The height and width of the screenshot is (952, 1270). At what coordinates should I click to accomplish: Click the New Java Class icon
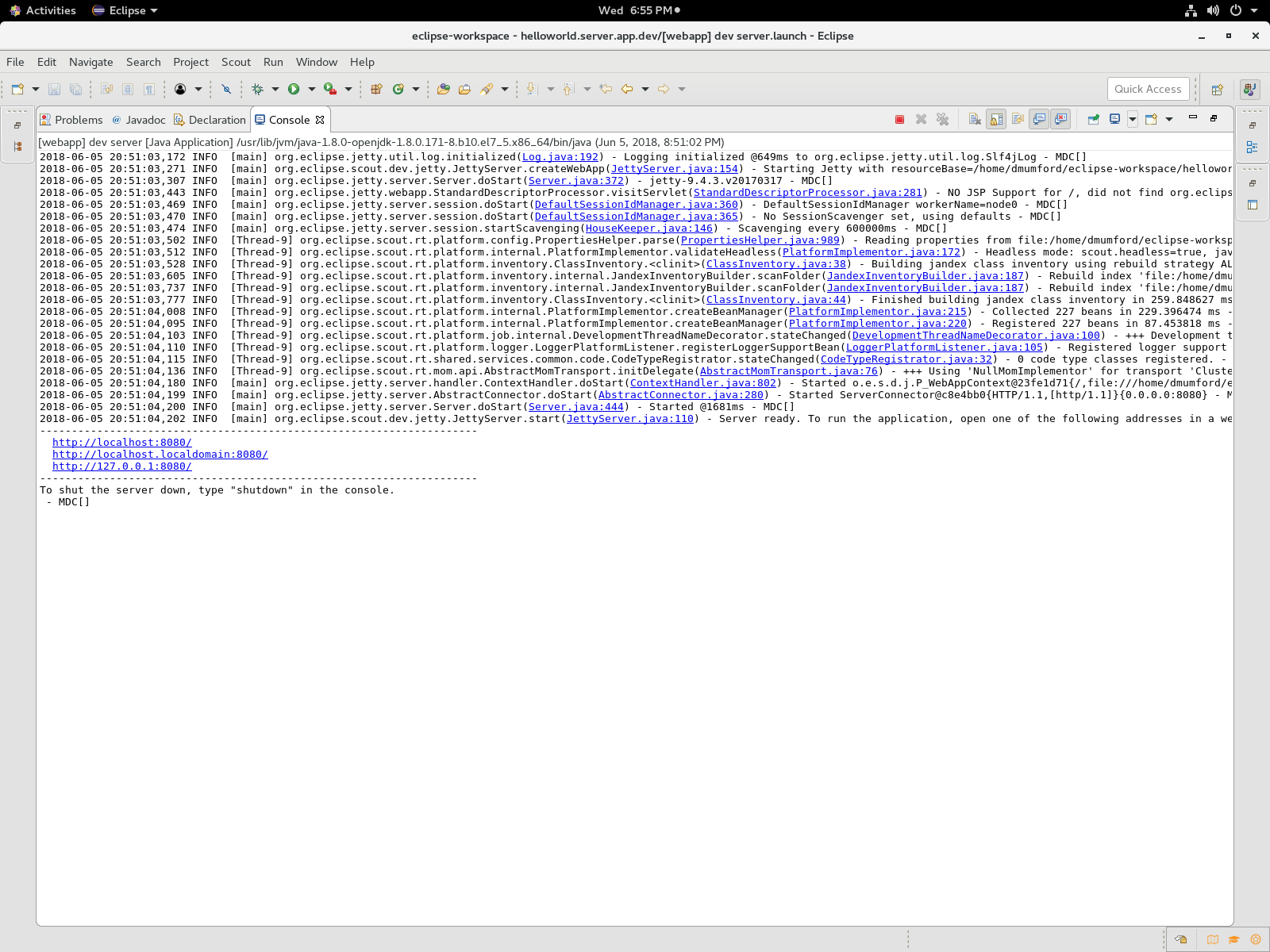coord(398,89)
